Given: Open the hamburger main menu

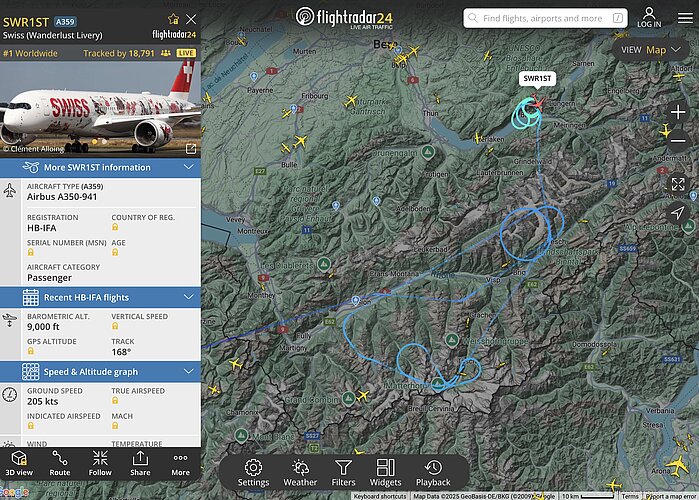Looking at the screenshot, I should coord(685,18).
